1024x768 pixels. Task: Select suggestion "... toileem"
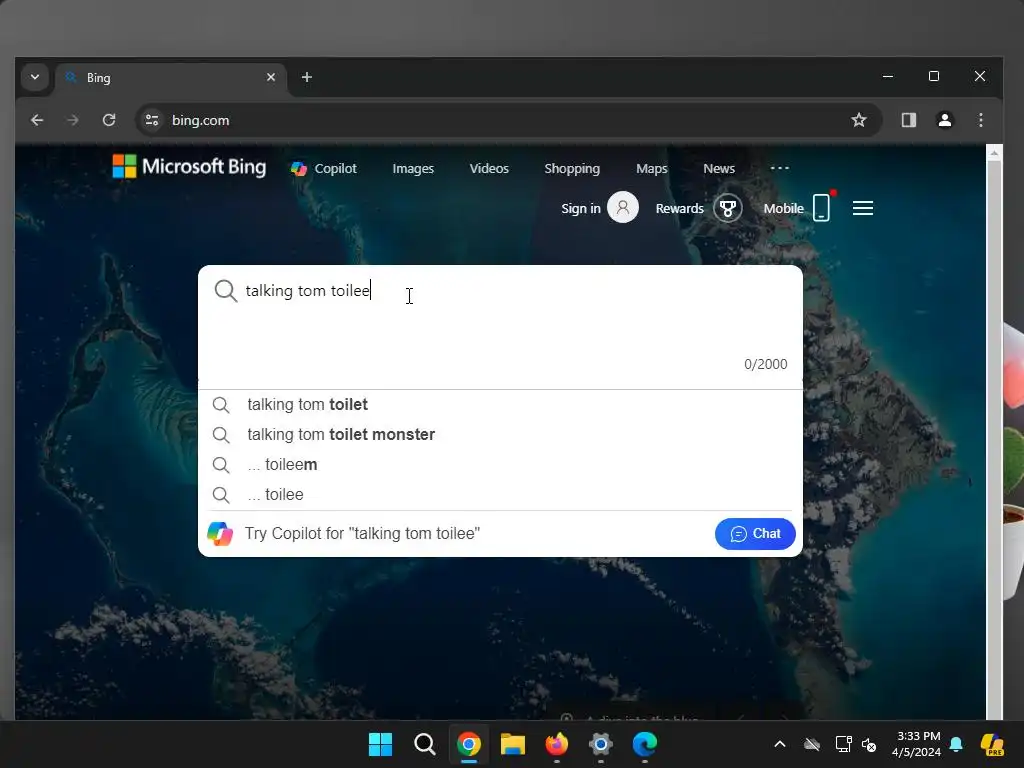(500, 465)
